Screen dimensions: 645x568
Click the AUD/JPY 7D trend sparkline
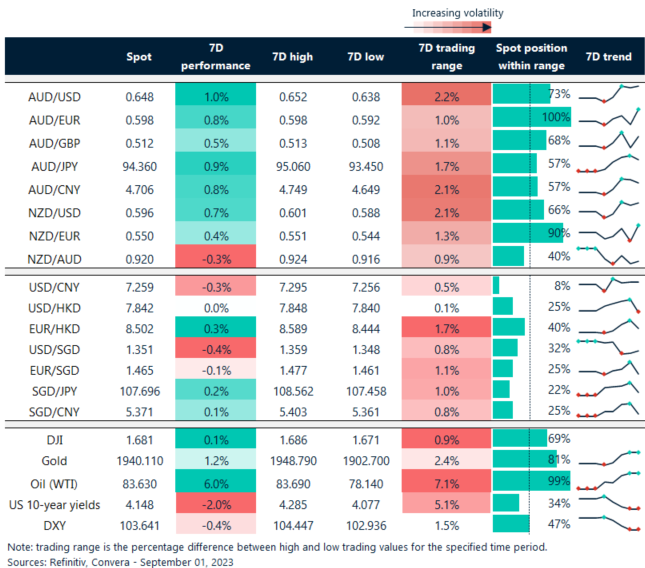pyautogui.click(x=608, y=163)
